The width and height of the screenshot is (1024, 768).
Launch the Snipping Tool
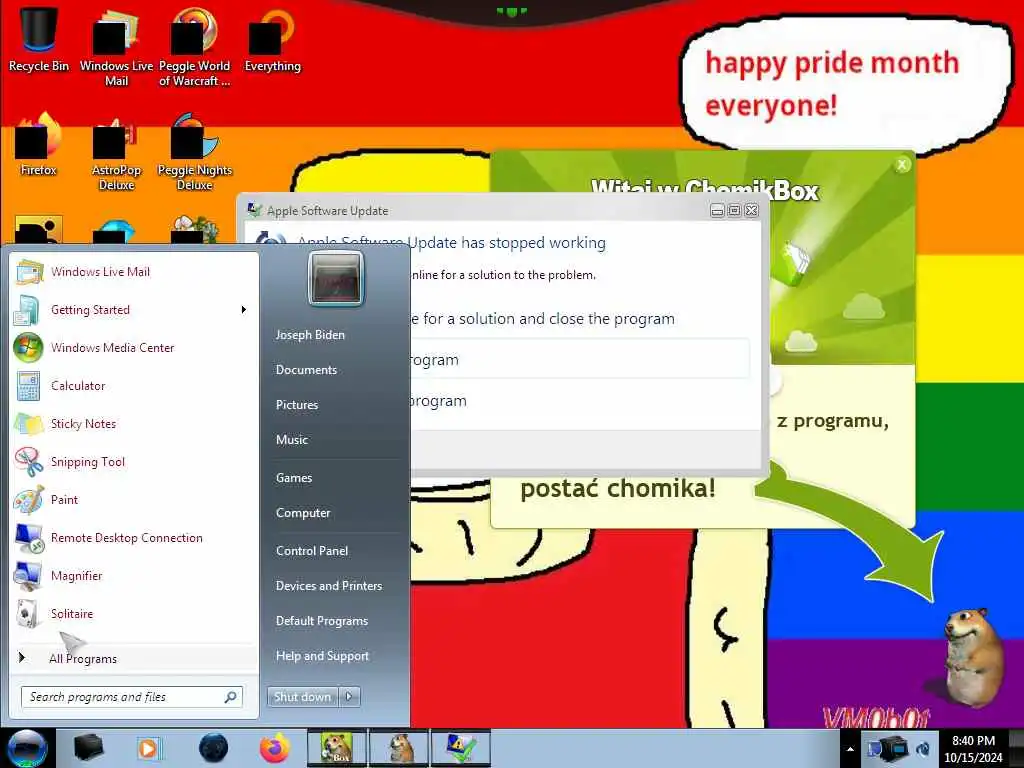click(134, 461)
